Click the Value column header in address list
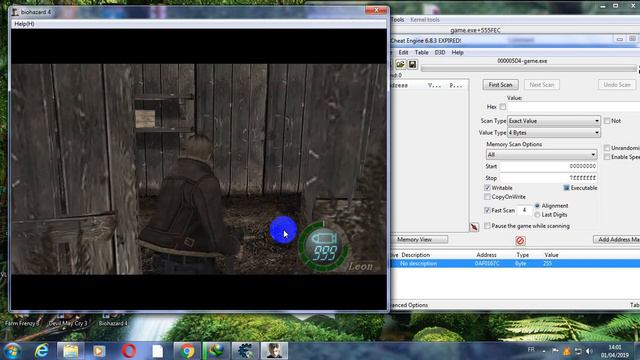The width and height of the screenshot is (640, 360). click(551, 255)
